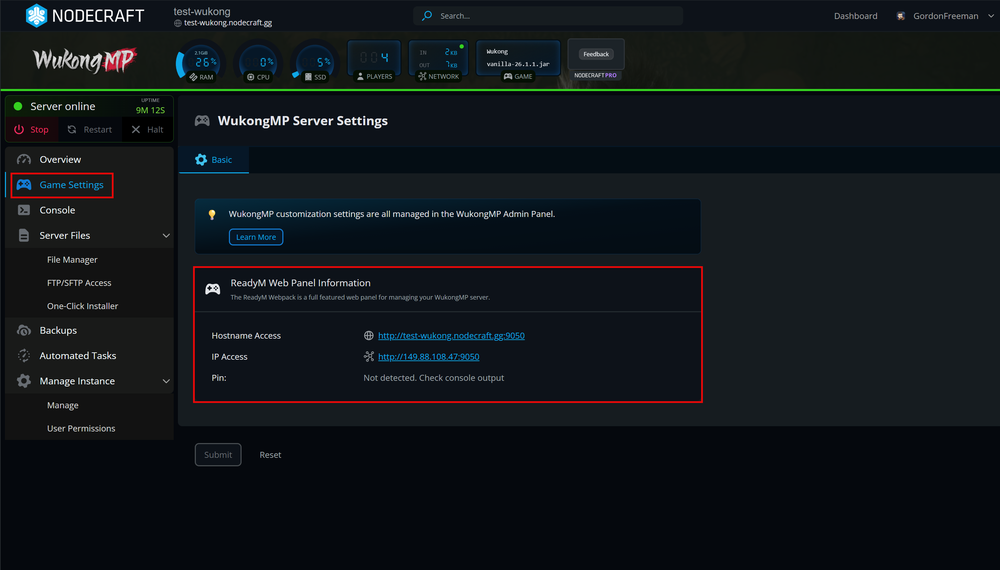
Task: Open the Dashboard link
Action: (855, 16)
